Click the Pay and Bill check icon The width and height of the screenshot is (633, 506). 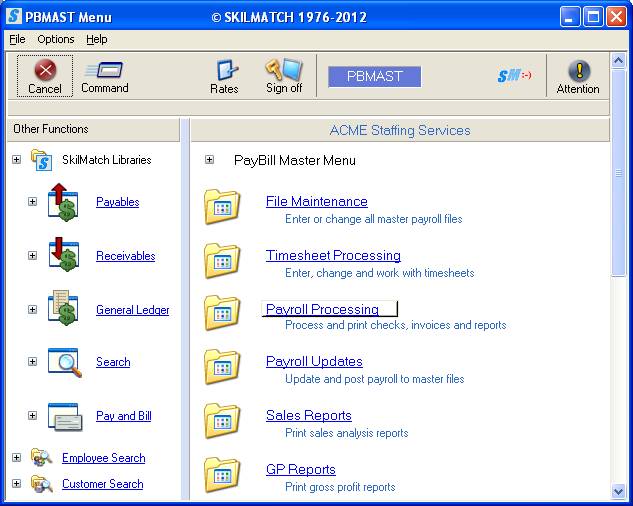click(65, 416)
